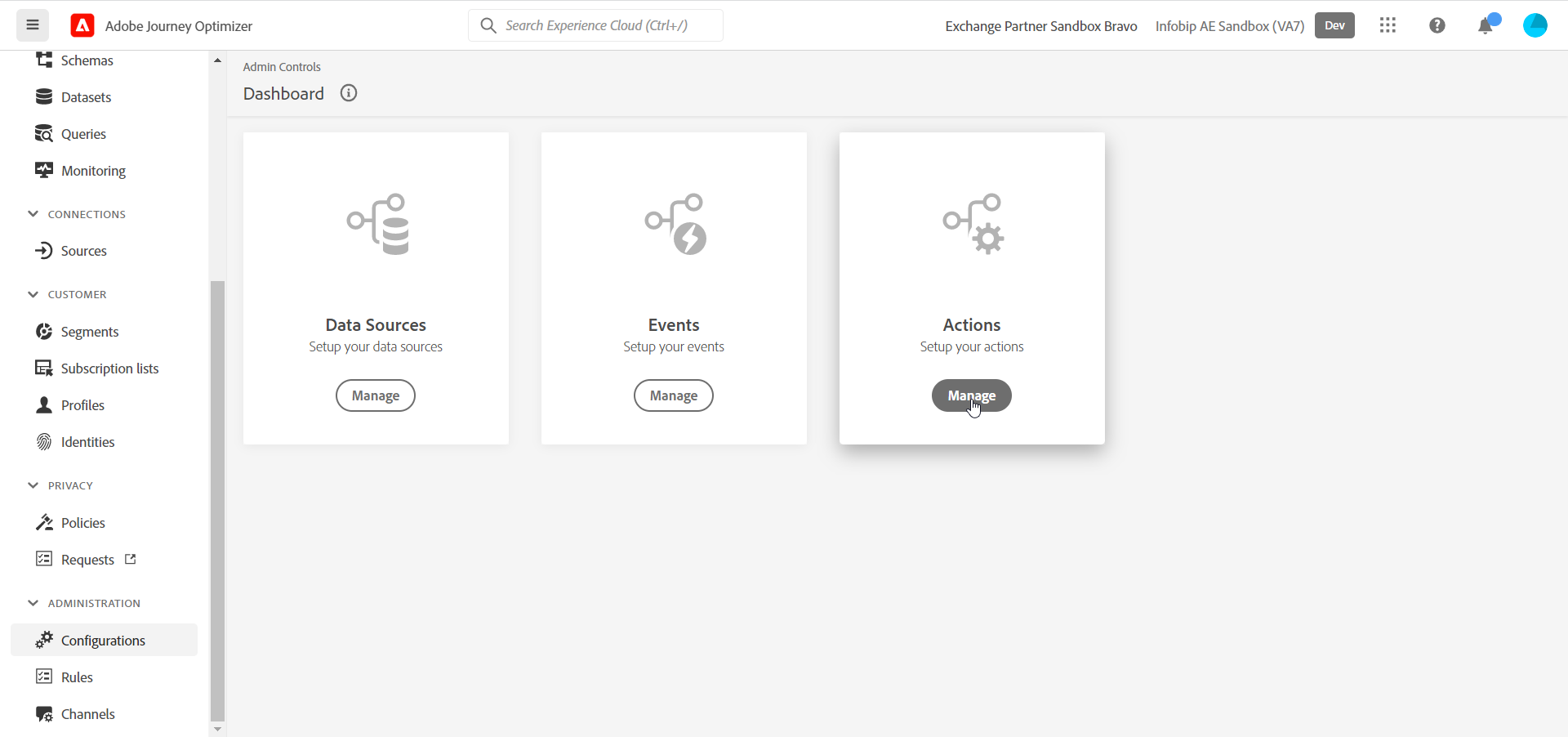
Task: Click the Search Experience Cloud field
Action: point(595,25)
